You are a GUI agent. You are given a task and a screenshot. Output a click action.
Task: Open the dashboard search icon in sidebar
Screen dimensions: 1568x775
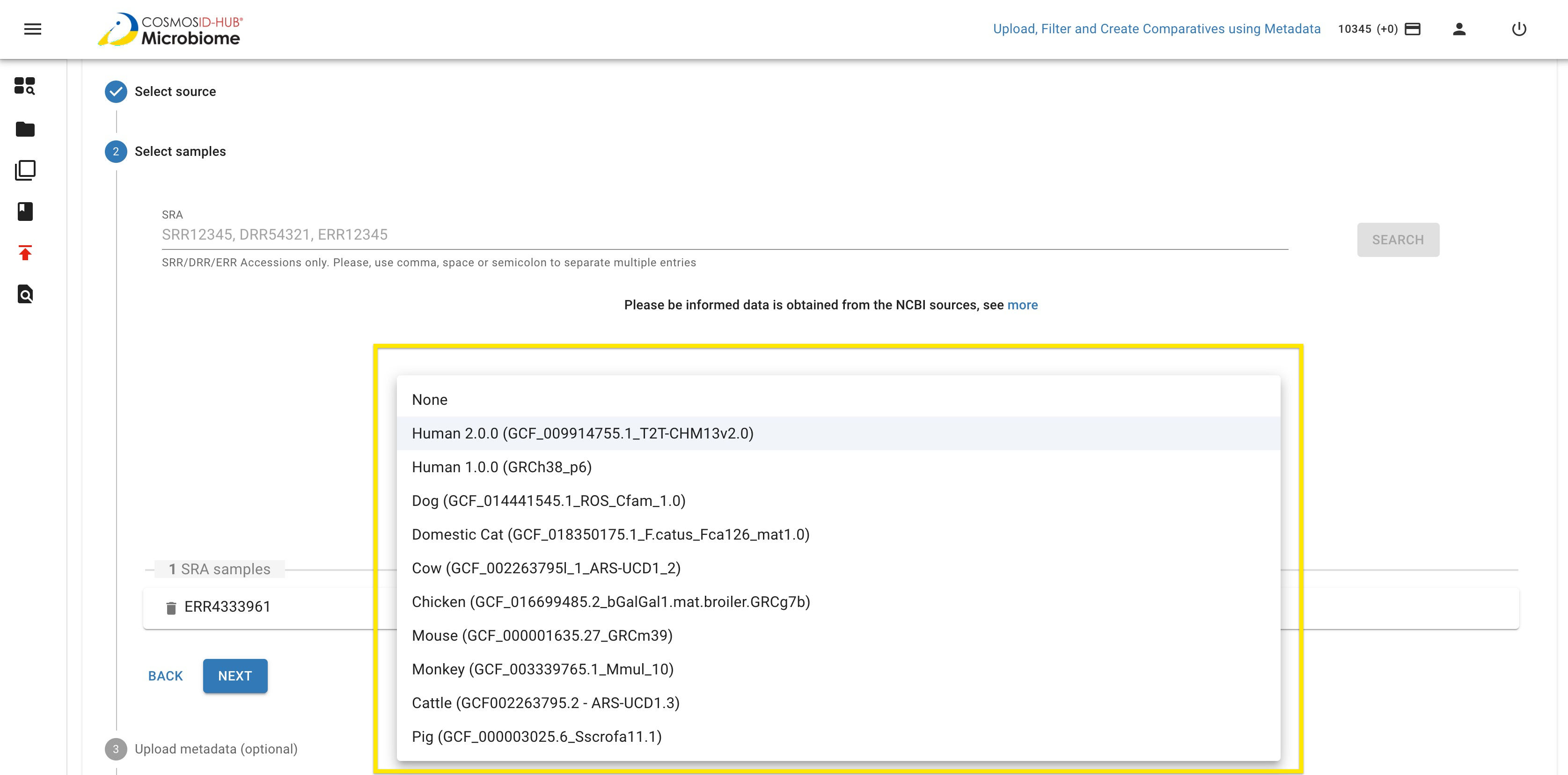[24, 87]
